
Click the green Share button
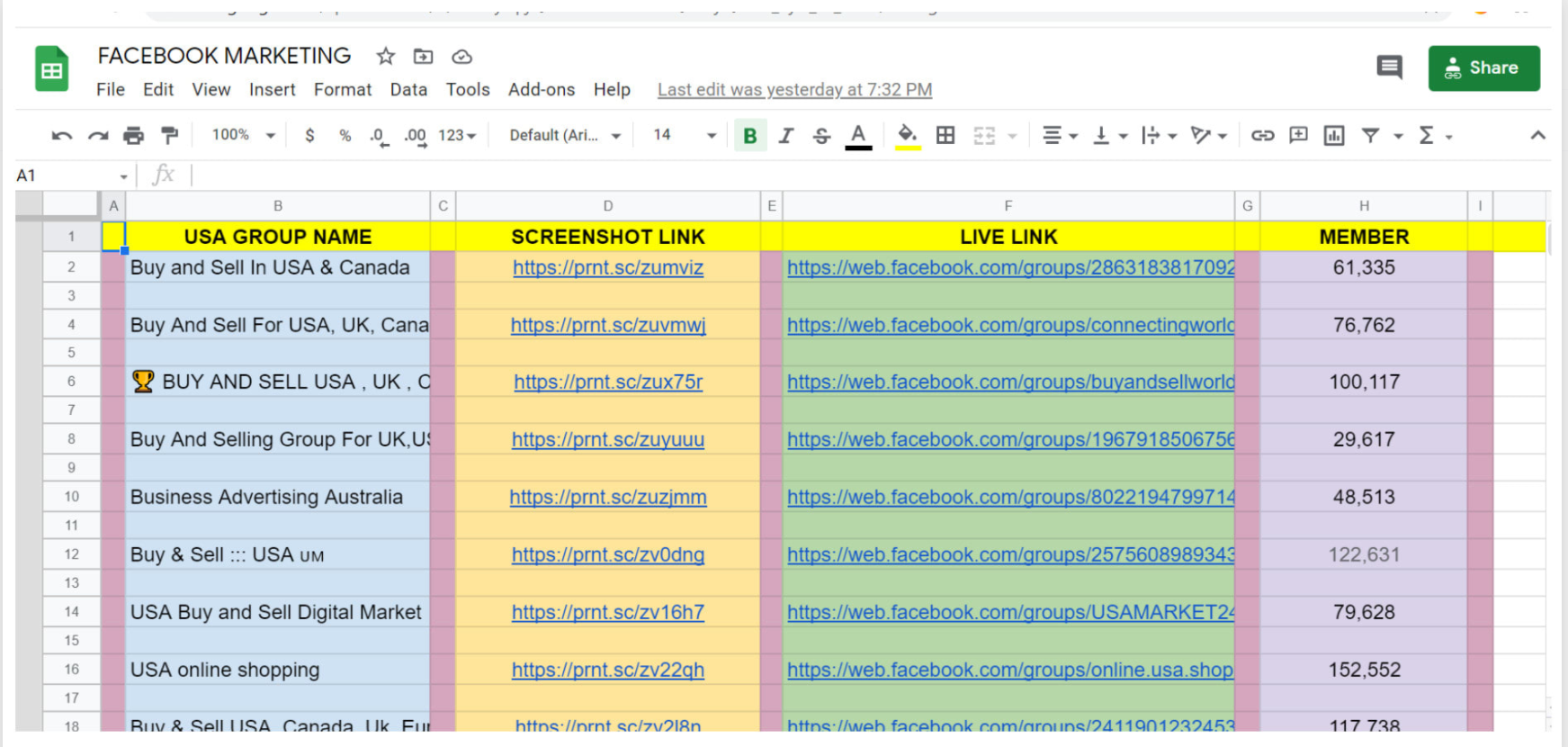tap(1483, 68)
